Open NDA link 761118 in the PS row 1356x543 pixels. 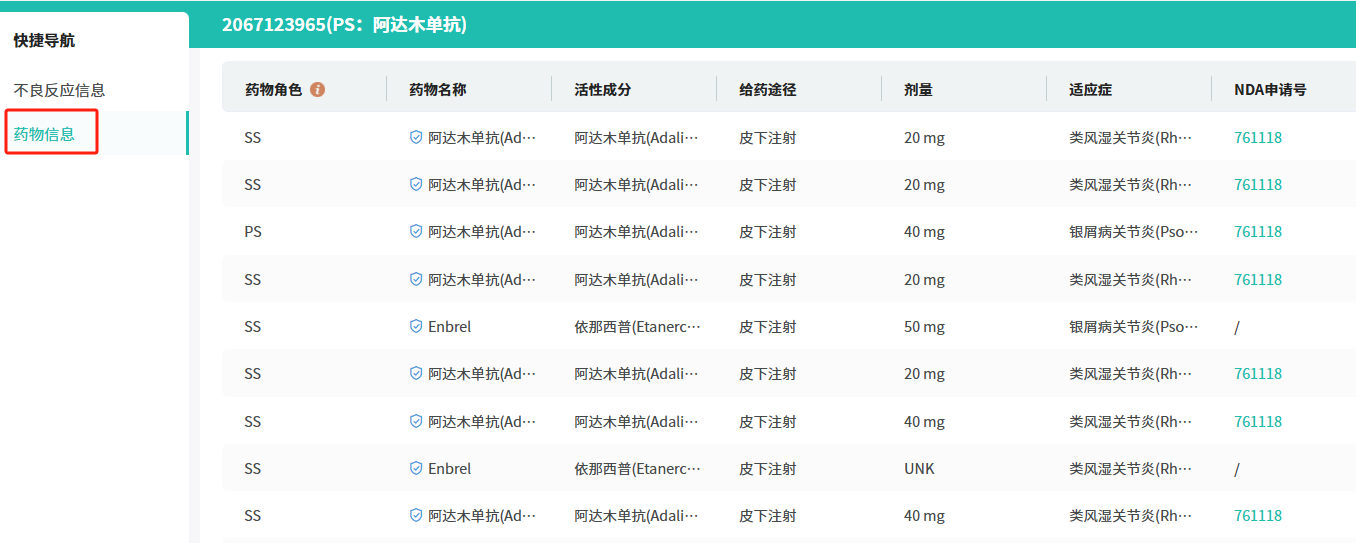pyautogui.click(x=1258, y=231)
